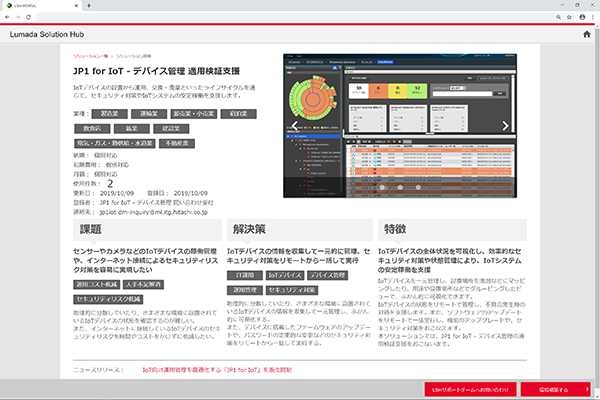
Task: Click the Lumada Solution Hub title
Action: tap(47, 34)
